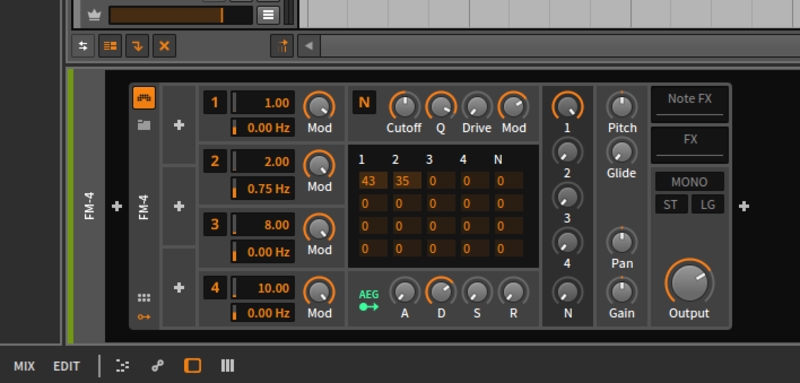Screen dimensions: 800x383
Task: Click the envelope A attack knob
Action: pos(405,292)
